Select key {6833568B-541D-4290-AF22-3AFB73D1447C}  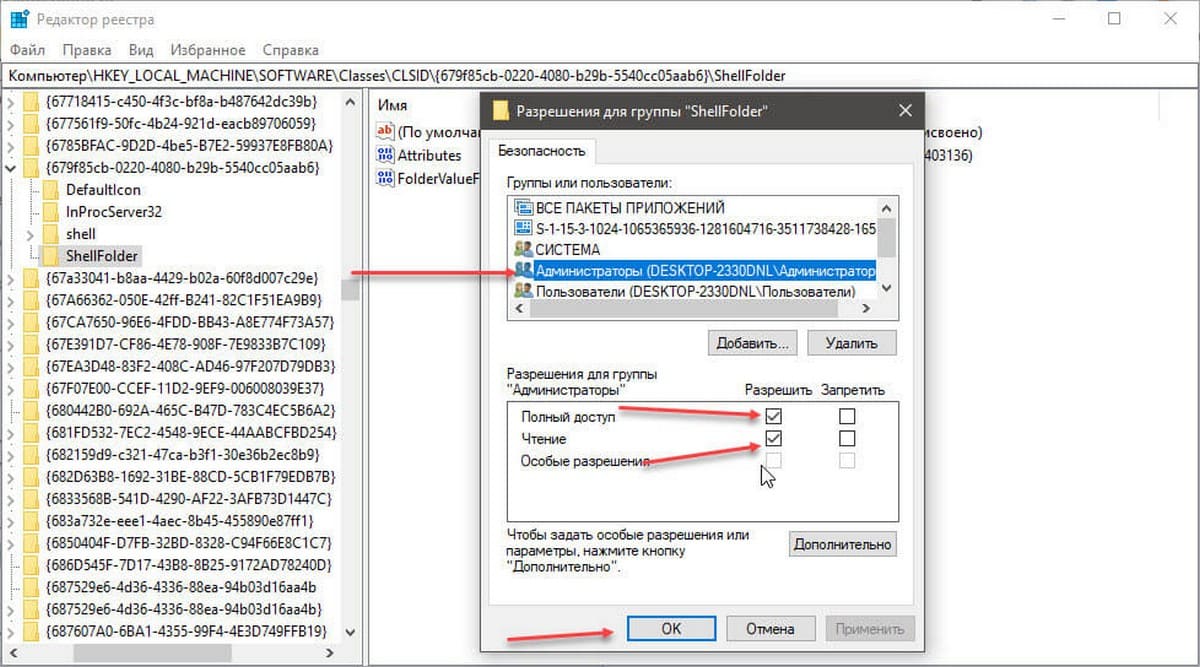[188, 498]
